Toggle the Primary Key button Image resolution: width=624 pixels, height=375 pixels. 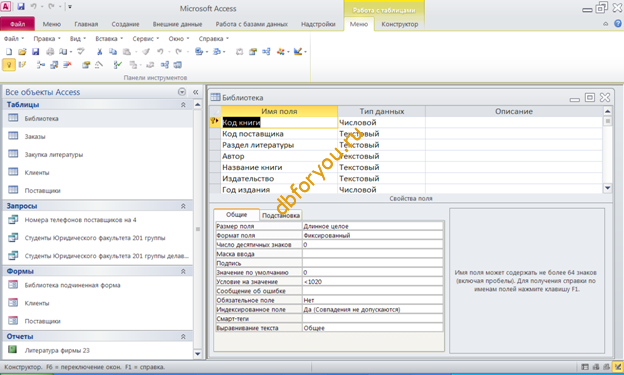coord(9,65)
